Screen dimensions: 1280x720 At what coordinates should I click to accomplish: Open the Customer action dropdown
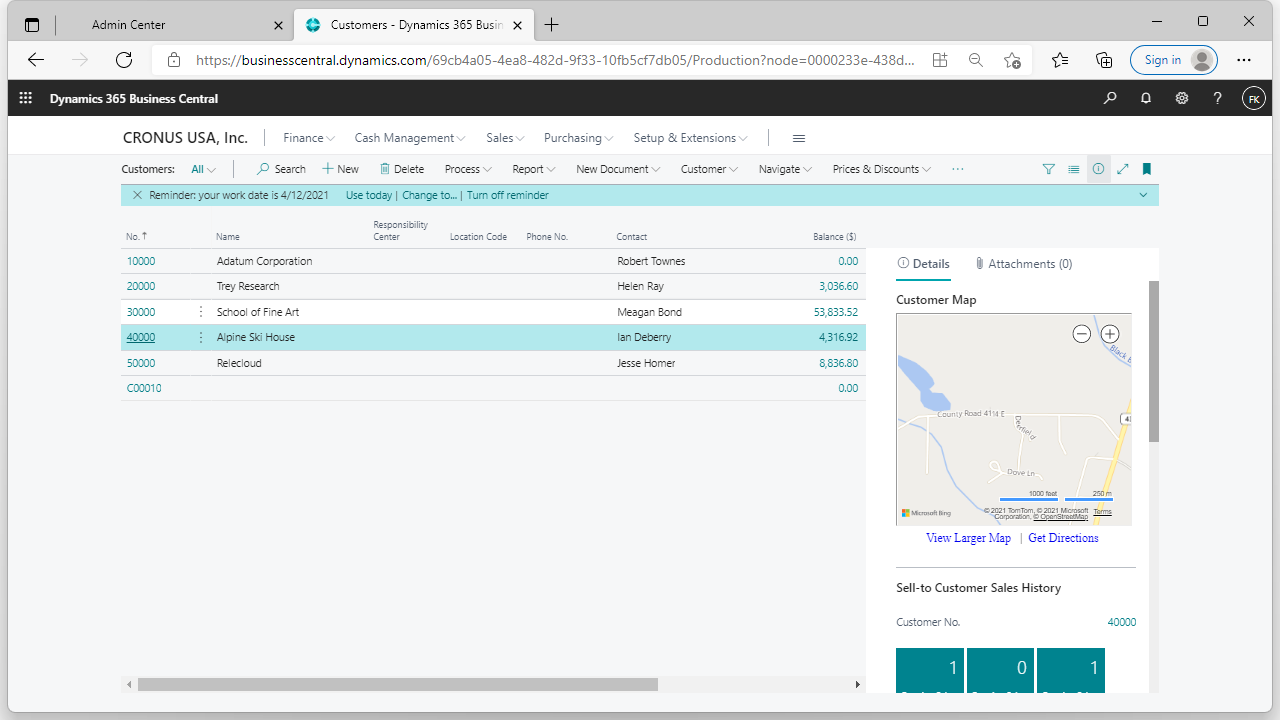tap(710, 169)
